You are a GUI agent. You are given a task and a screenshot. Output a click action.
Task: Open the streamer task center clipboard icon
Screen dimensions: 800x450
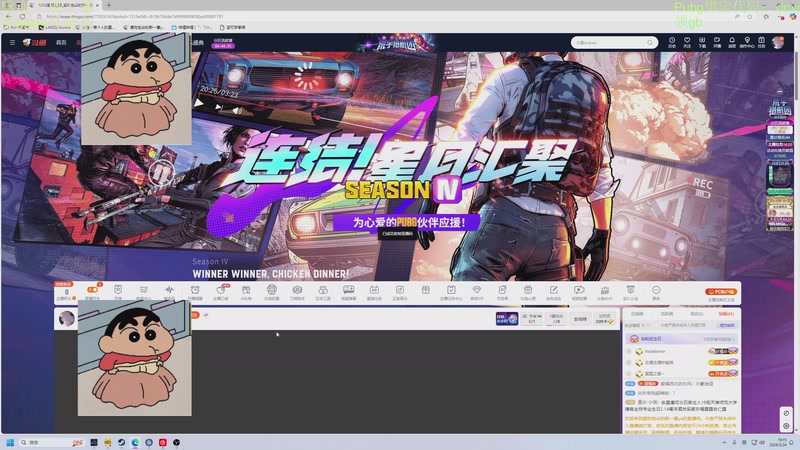click(451, 292)
